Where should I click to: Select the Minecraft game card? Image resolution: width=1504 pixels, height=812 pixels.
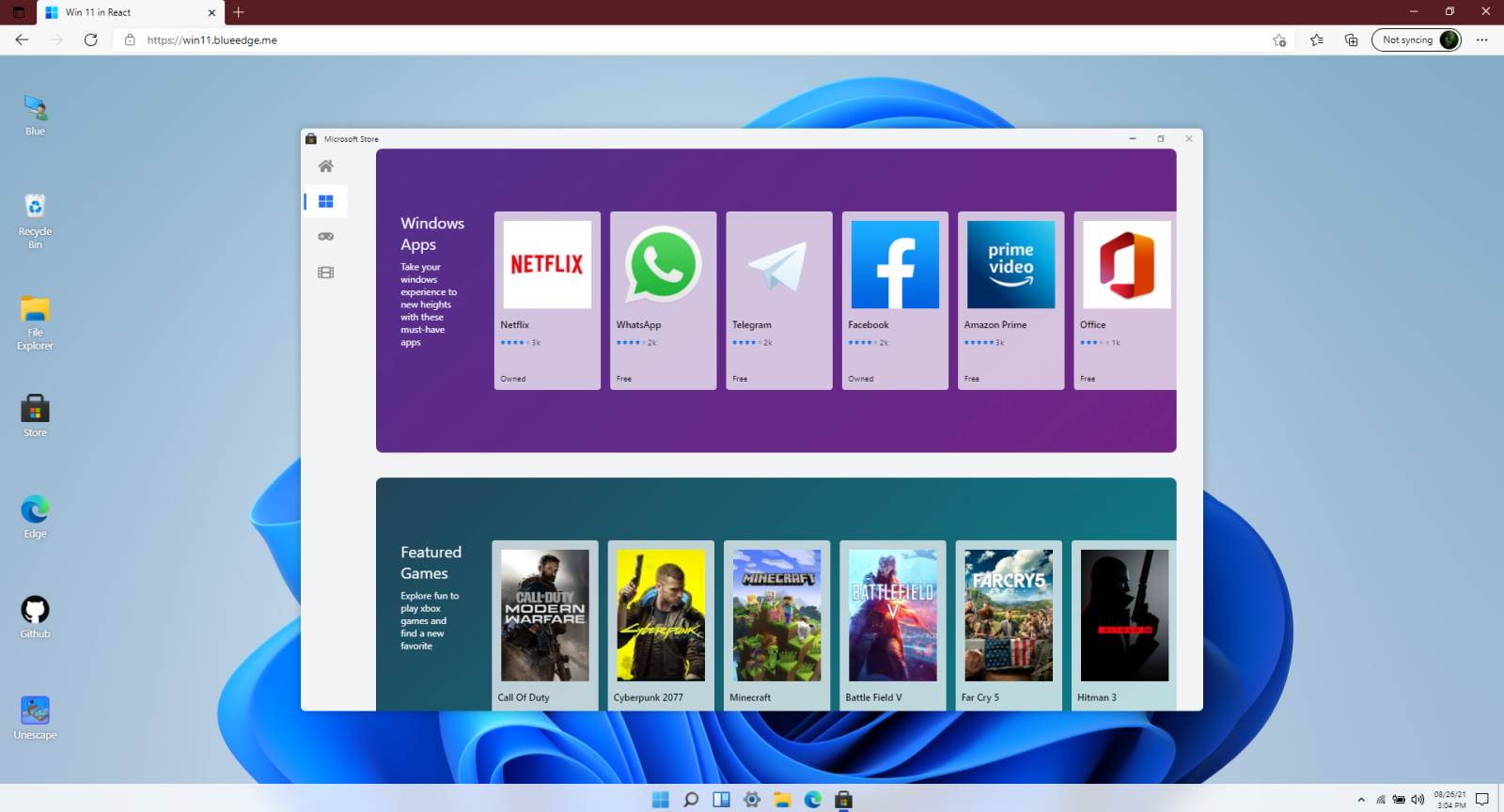[x=776, y=625]
